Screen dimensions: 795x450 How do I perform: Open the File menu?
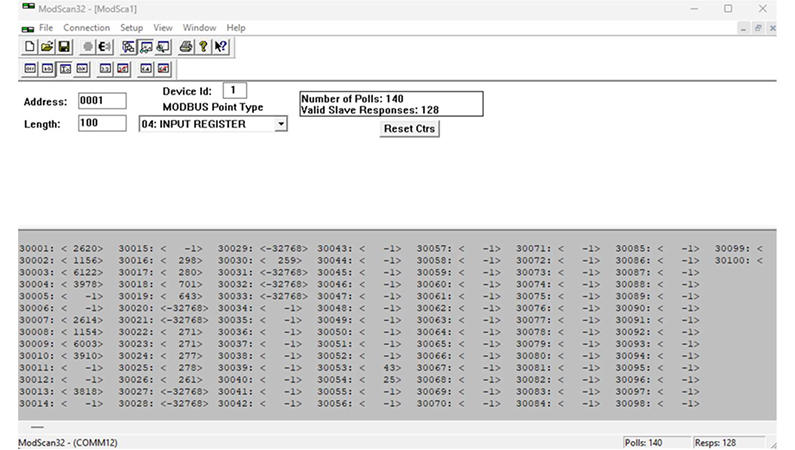click(46, 28)
